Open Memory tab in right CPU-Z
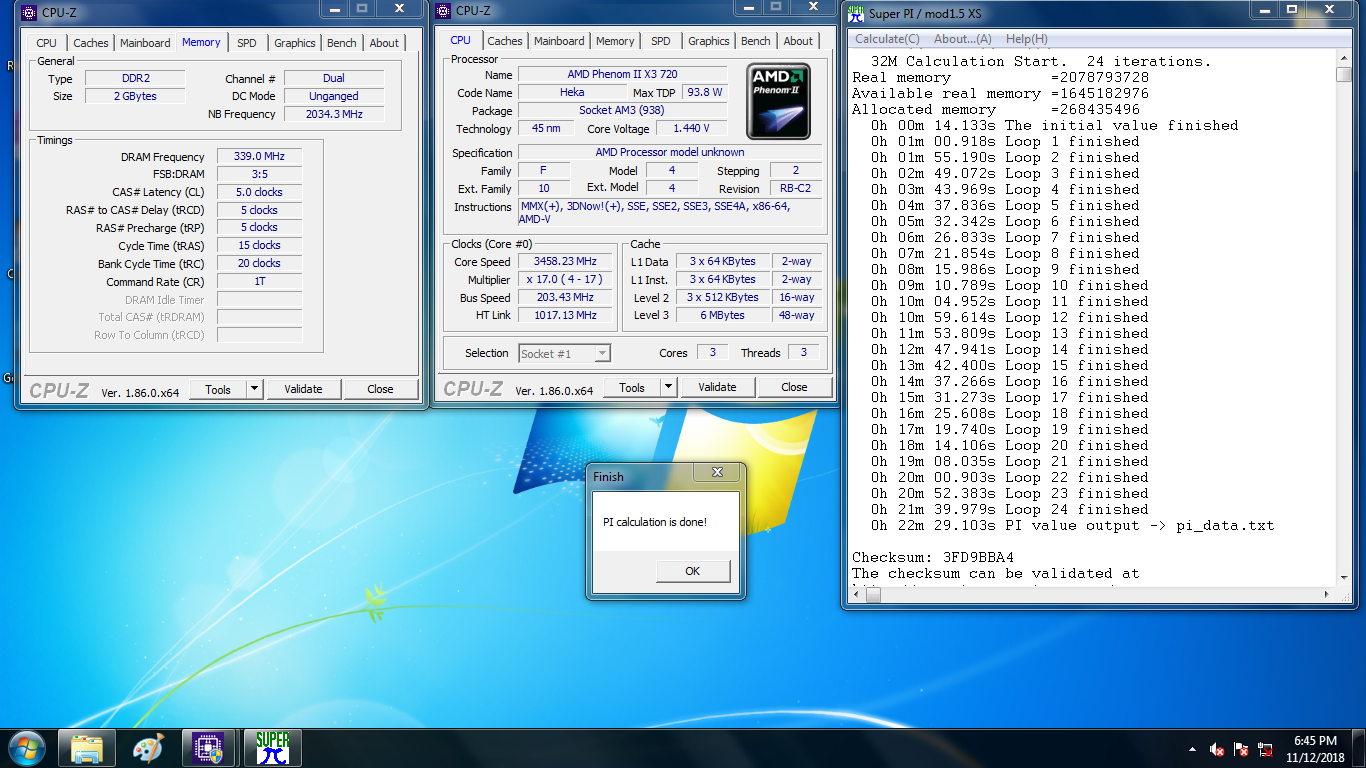The image size is (1366, 768). click(615, 41)
